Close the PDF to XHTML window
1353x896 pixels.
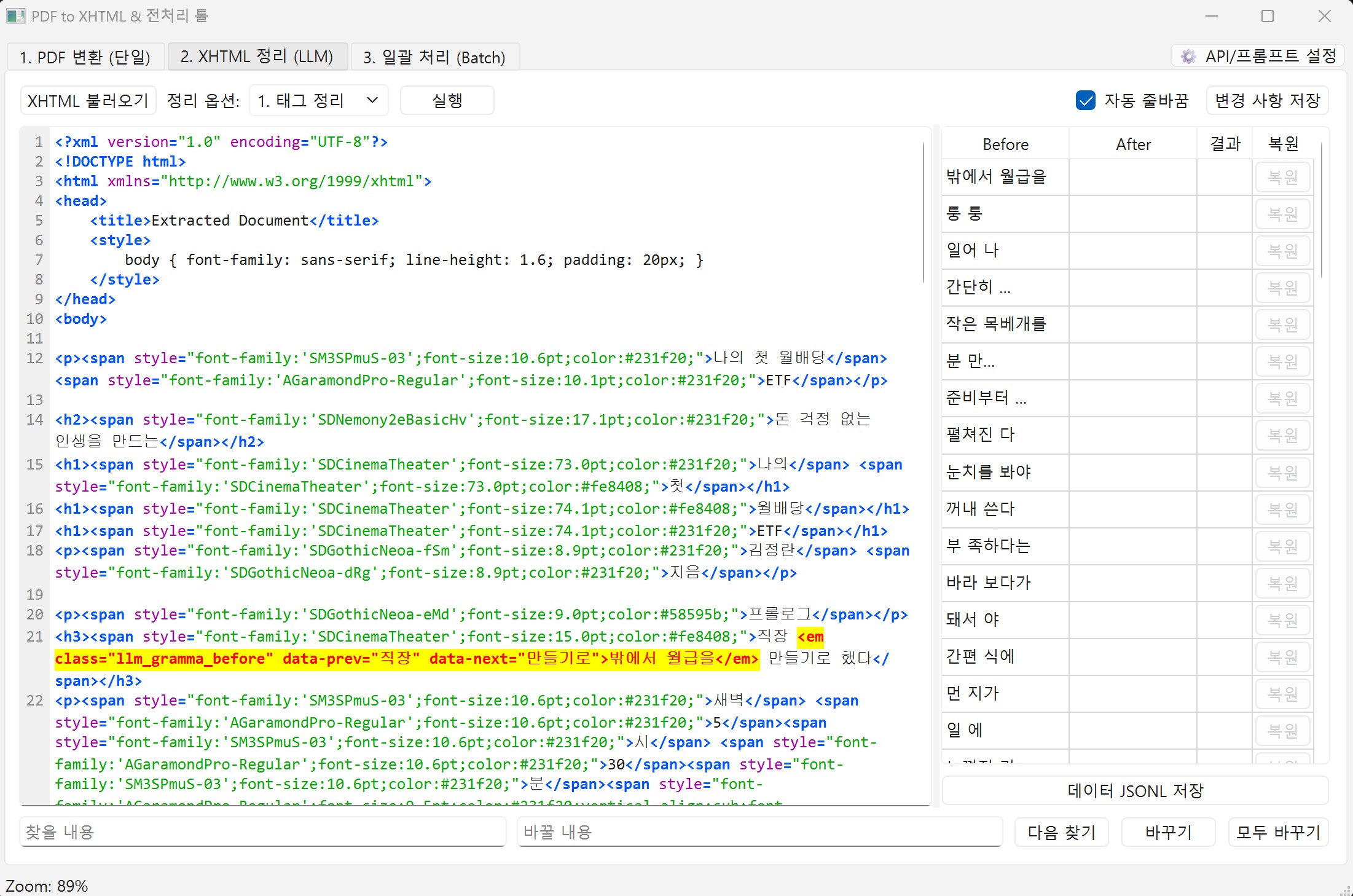[1324, 16]
